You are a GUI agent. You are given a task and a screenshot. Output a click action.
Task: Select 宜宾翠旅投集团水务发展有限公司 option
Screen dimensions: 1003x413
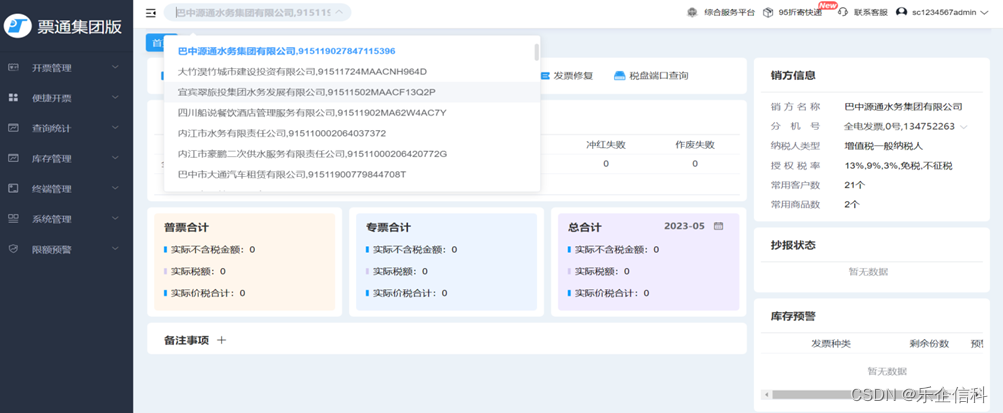coord(352,92)
